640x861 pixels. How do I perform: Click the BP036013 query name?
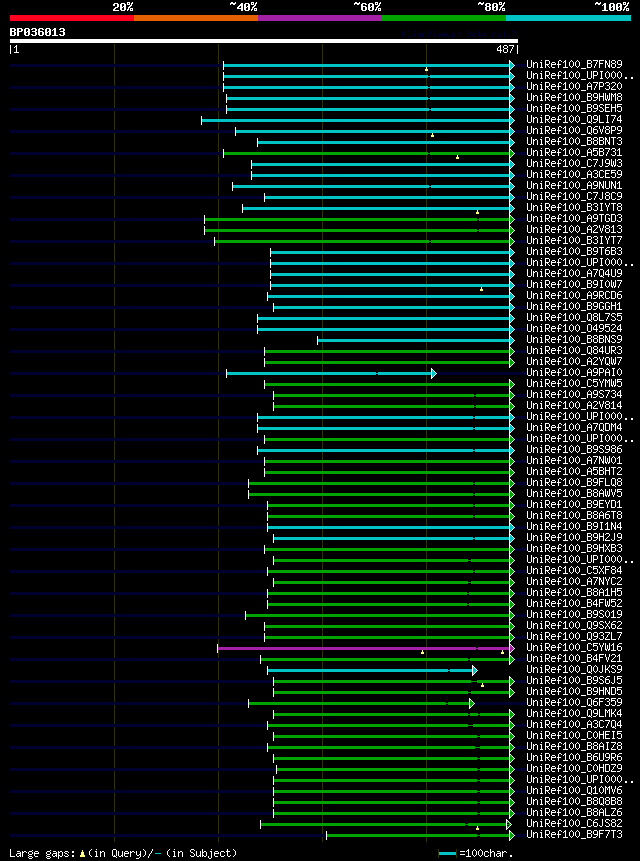pyautogui.click(x=37, y=32)
